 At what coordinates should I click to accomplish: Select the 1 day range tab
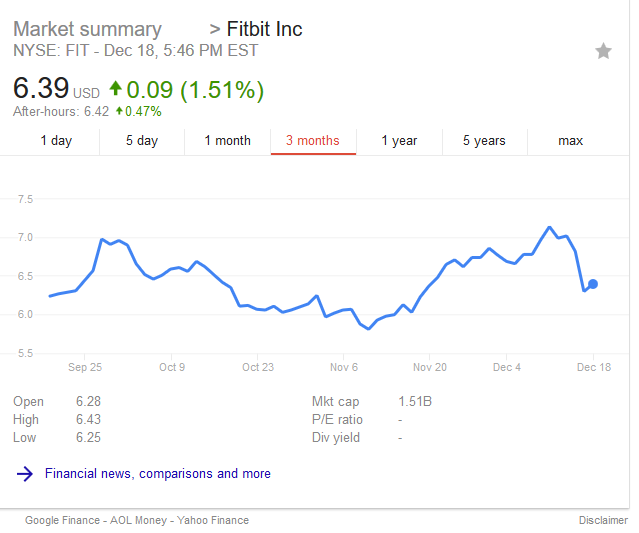56,141
